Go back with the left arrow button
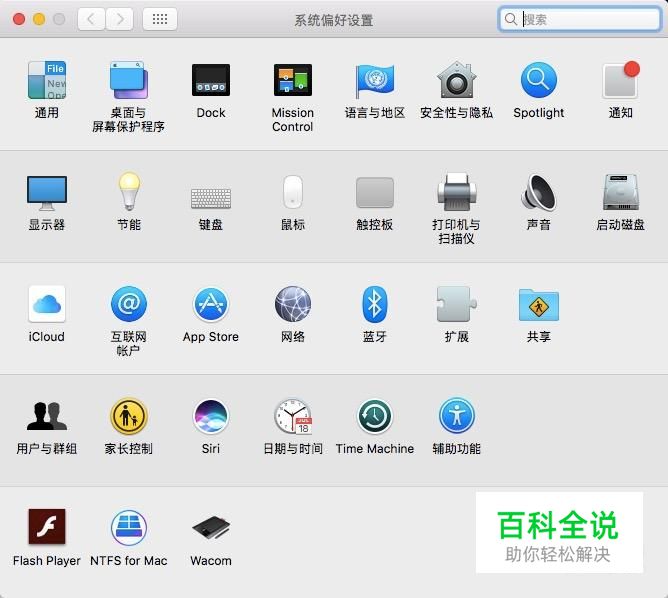The width and height of the screenshot is (668, 598). pos(91,19)
